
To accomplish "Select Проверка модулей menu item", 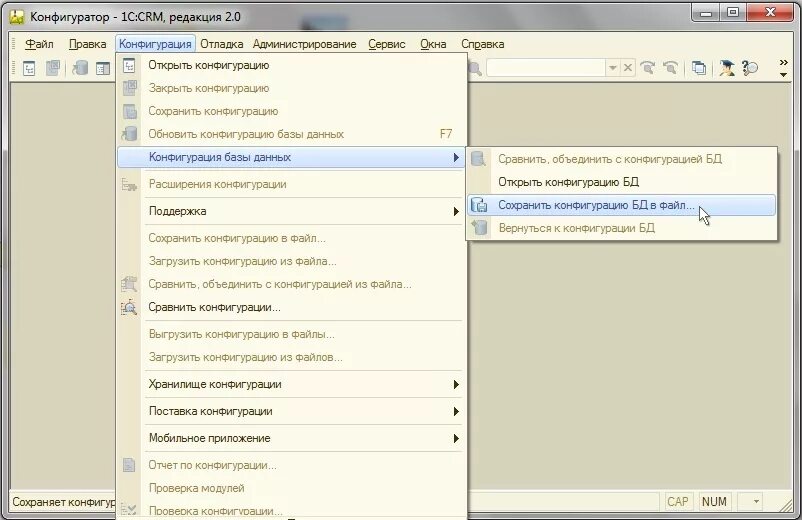I will click(x=292, y=488).
